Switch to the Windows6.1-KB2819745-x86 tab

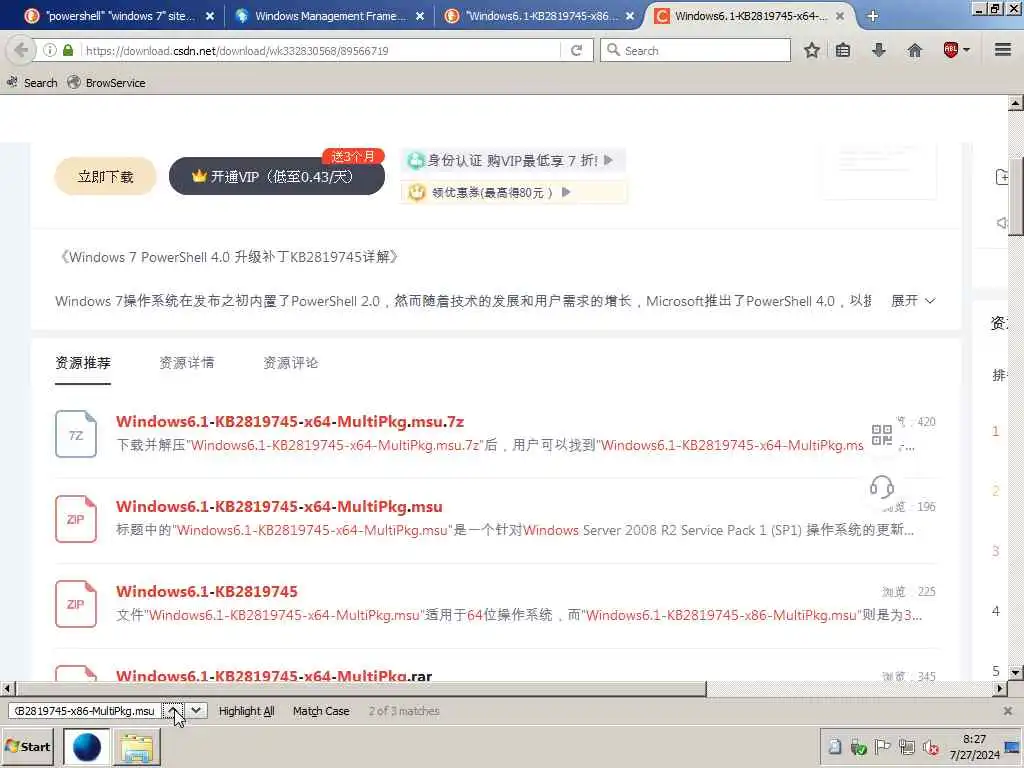click(x=540, y=16)
